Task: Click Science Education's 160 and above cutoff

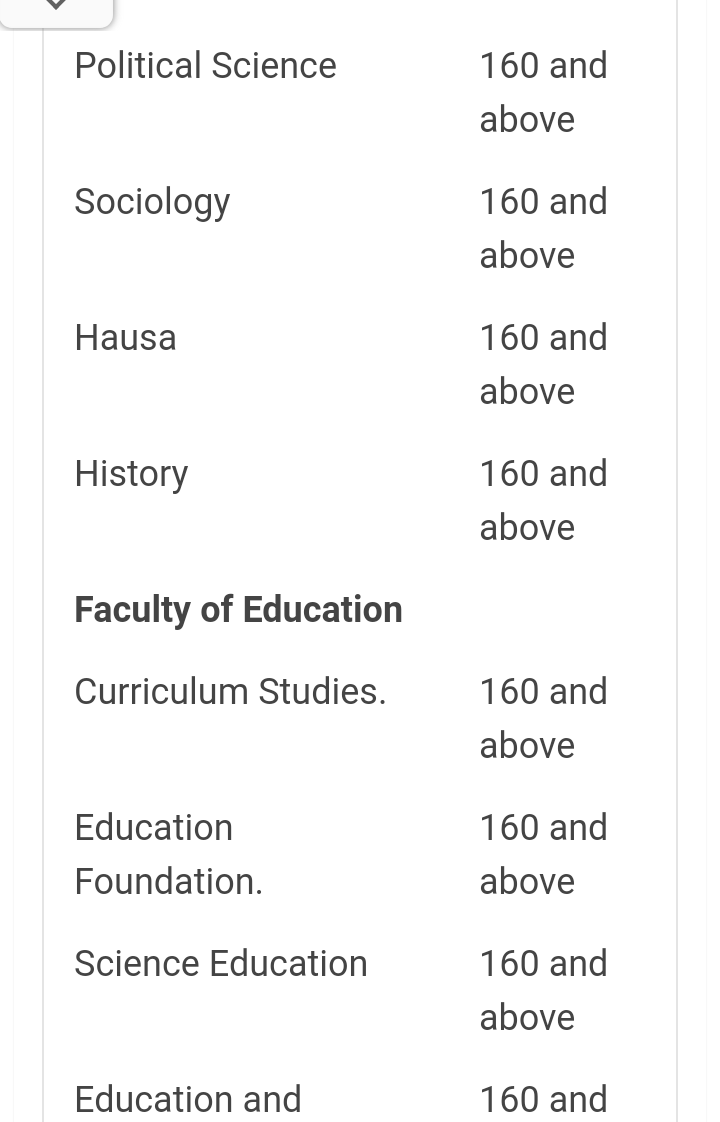Action: click(x=543, y=990)
